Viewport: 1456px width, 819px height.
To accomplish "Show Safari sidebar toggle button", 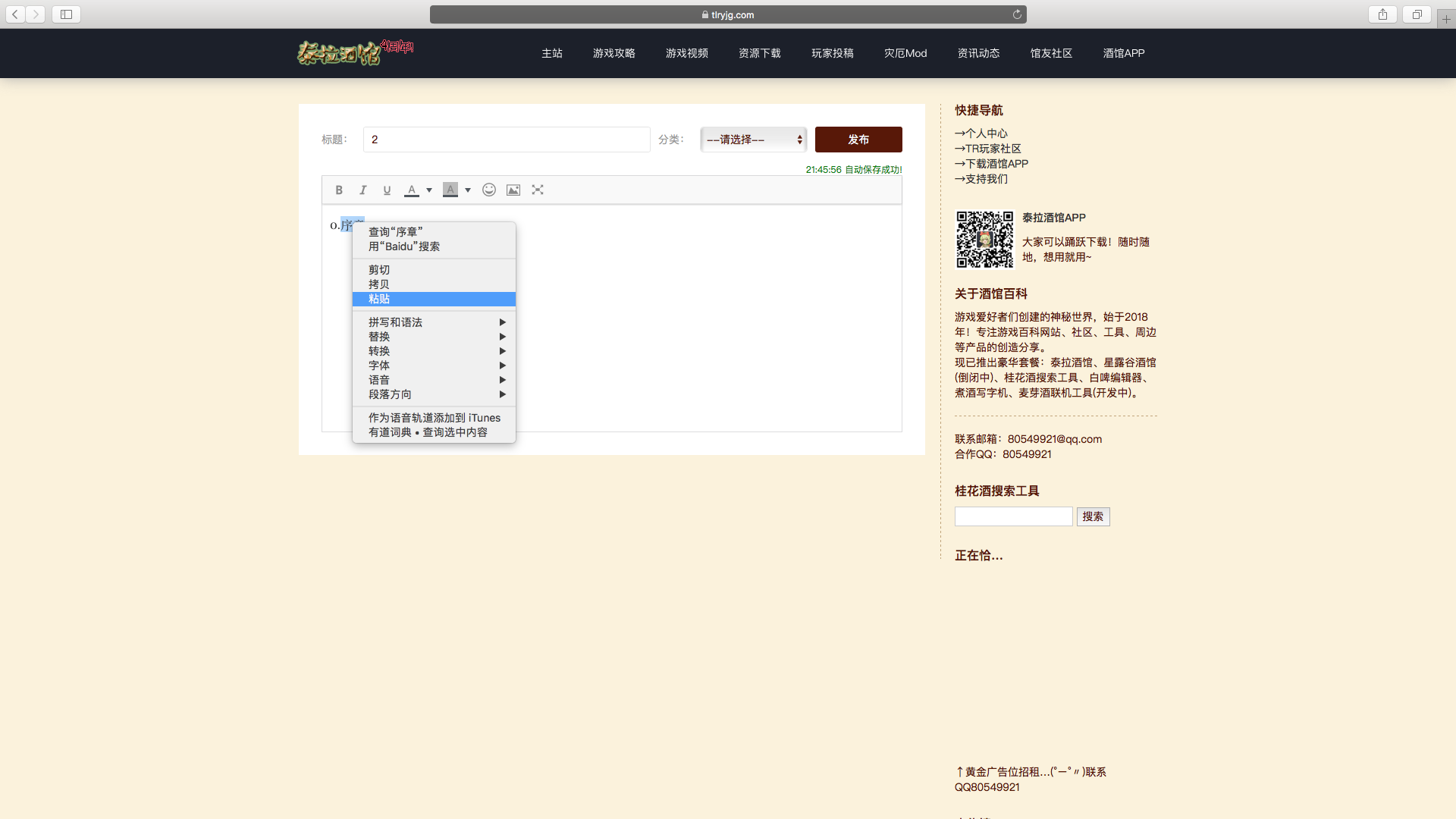I will coord(66,14).
